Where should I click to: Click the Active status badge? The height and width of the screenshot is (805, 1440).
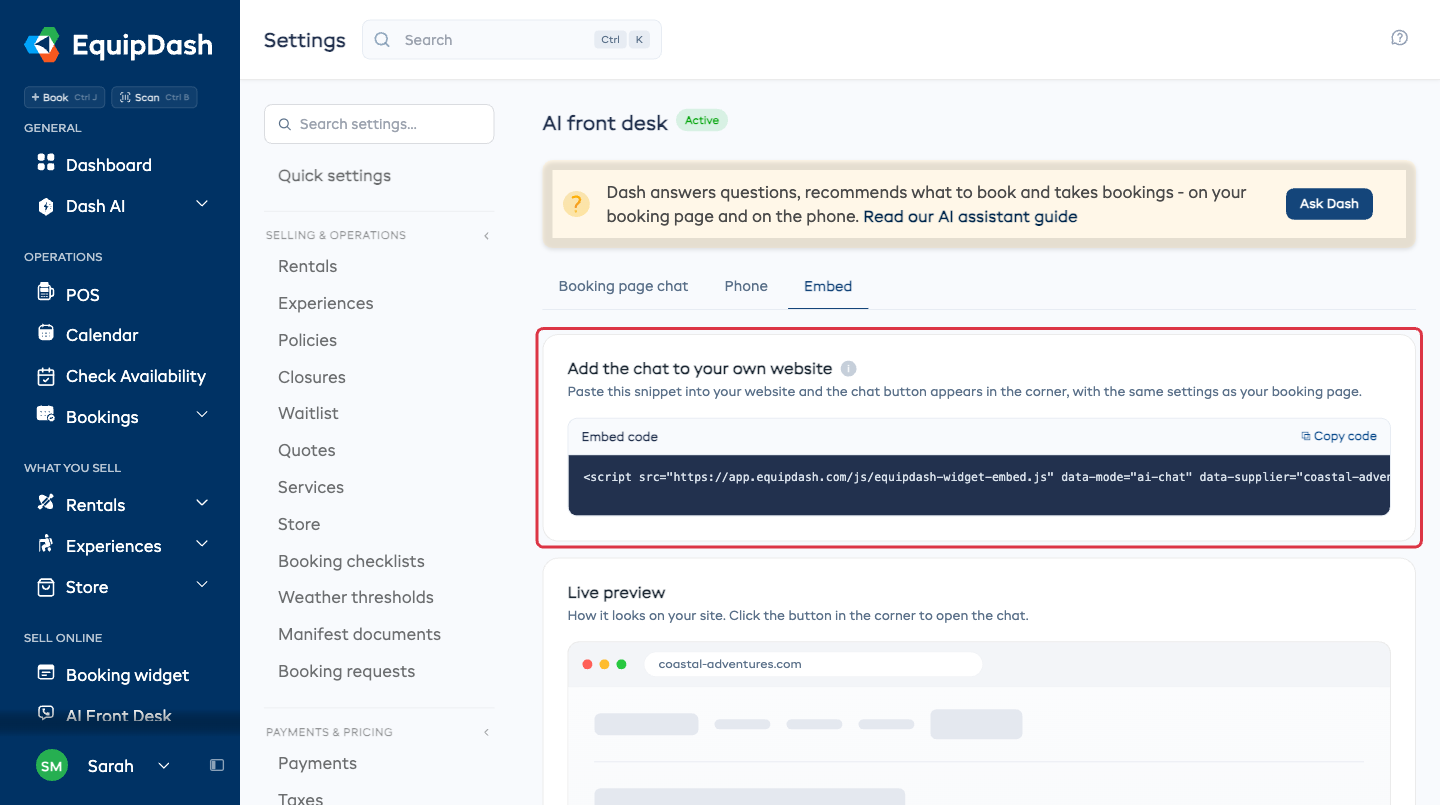click(x=702, y=120)
